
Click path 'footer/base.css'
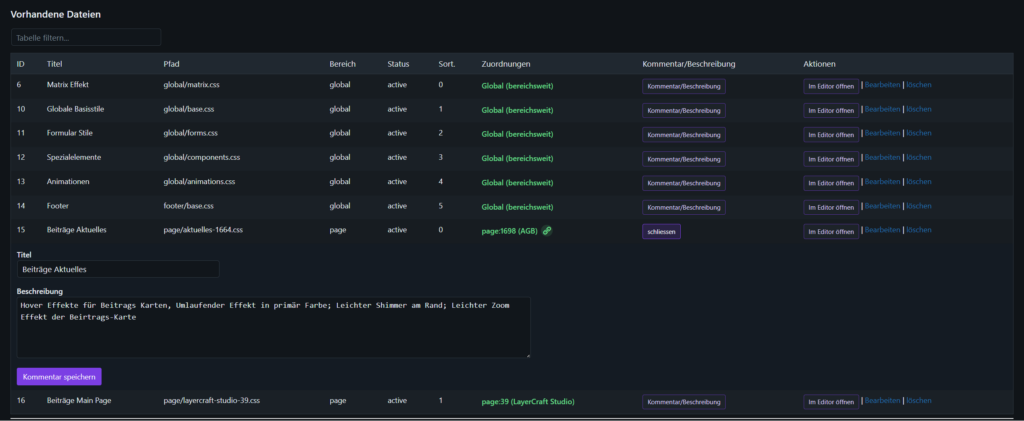pyautogui.click(x=187, y=206)
